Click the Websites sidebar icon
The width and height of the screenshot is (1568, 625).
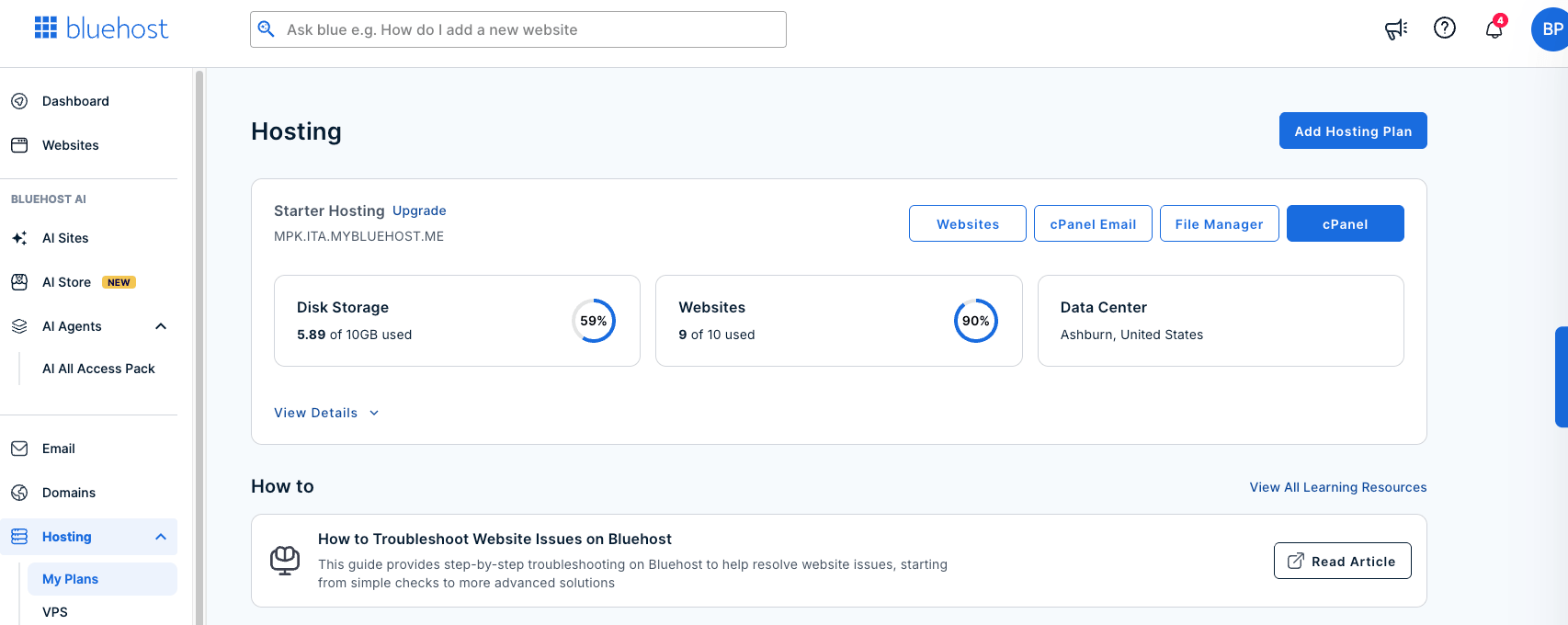click(19, 145)
